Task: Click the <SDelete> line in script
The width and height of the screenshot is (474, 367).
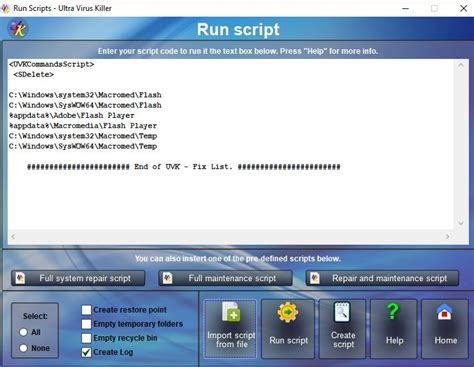Action: [x=33, y=75]
